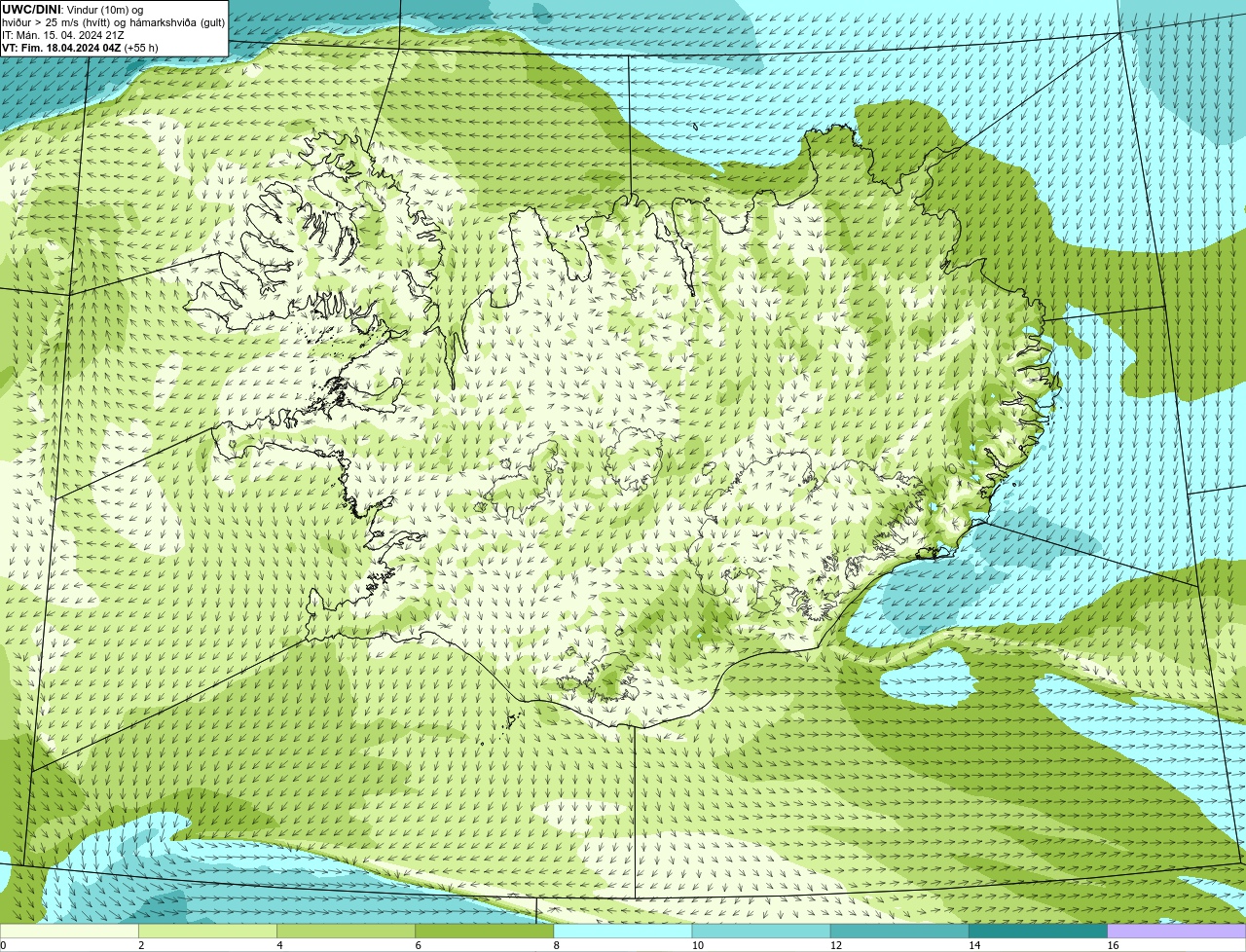Screen dimensions: 1246x952
Task: Click the purple above-16 m/s legend swatch
Action: point(1176,932)
